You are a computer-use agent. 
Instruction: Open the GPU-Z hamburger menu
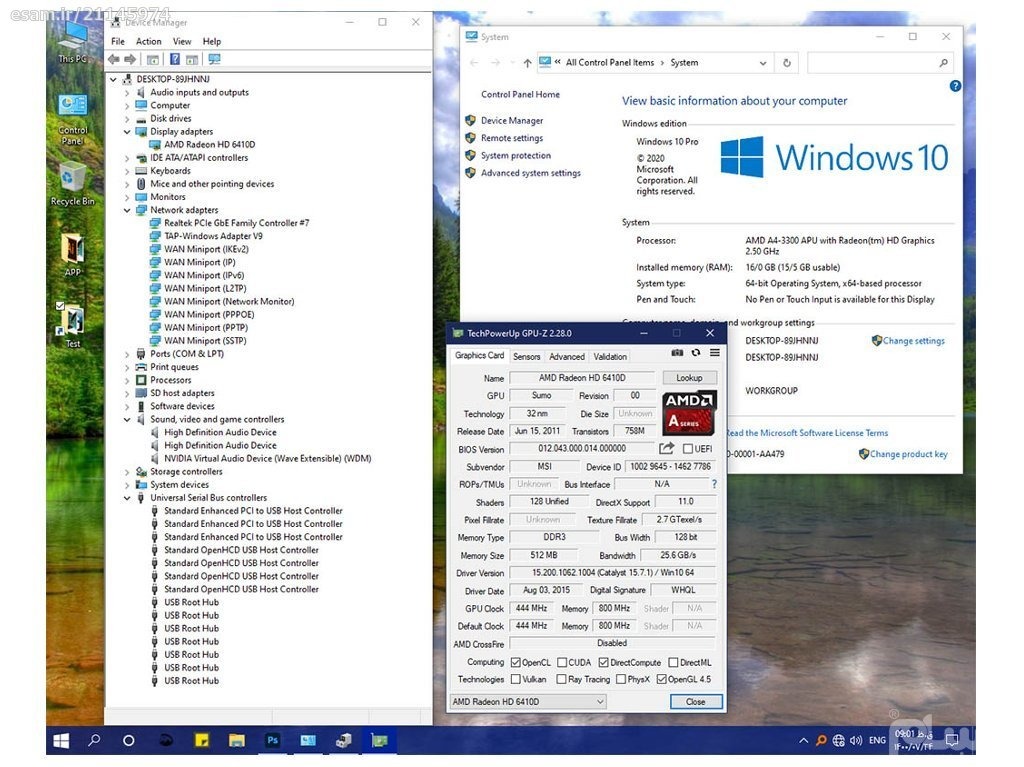(x=714, y=353)
